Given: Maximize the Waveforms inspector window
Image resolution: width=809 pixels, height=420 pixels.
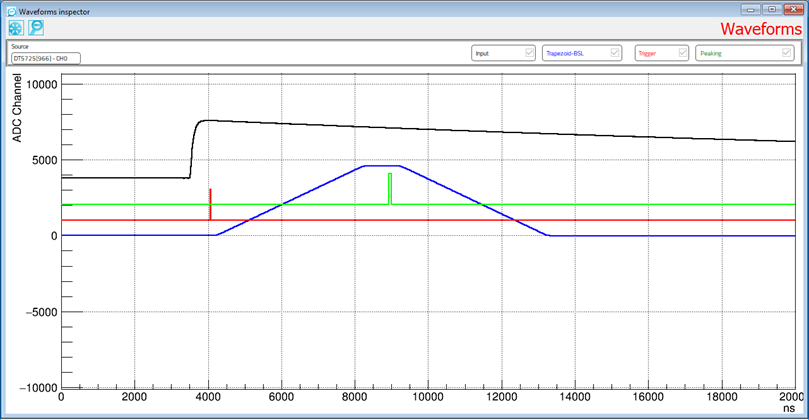Looking at the screenshot, I should pyautogui.click(x=772, y=9).
